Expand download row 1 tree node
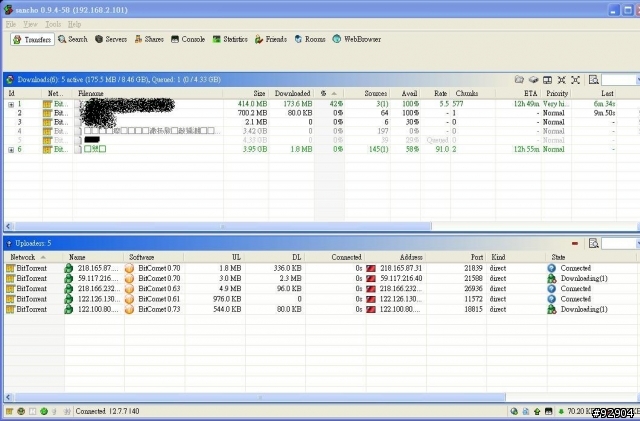Image resolution: width=640 pixels, height=421 pixels. click(11, 105)
